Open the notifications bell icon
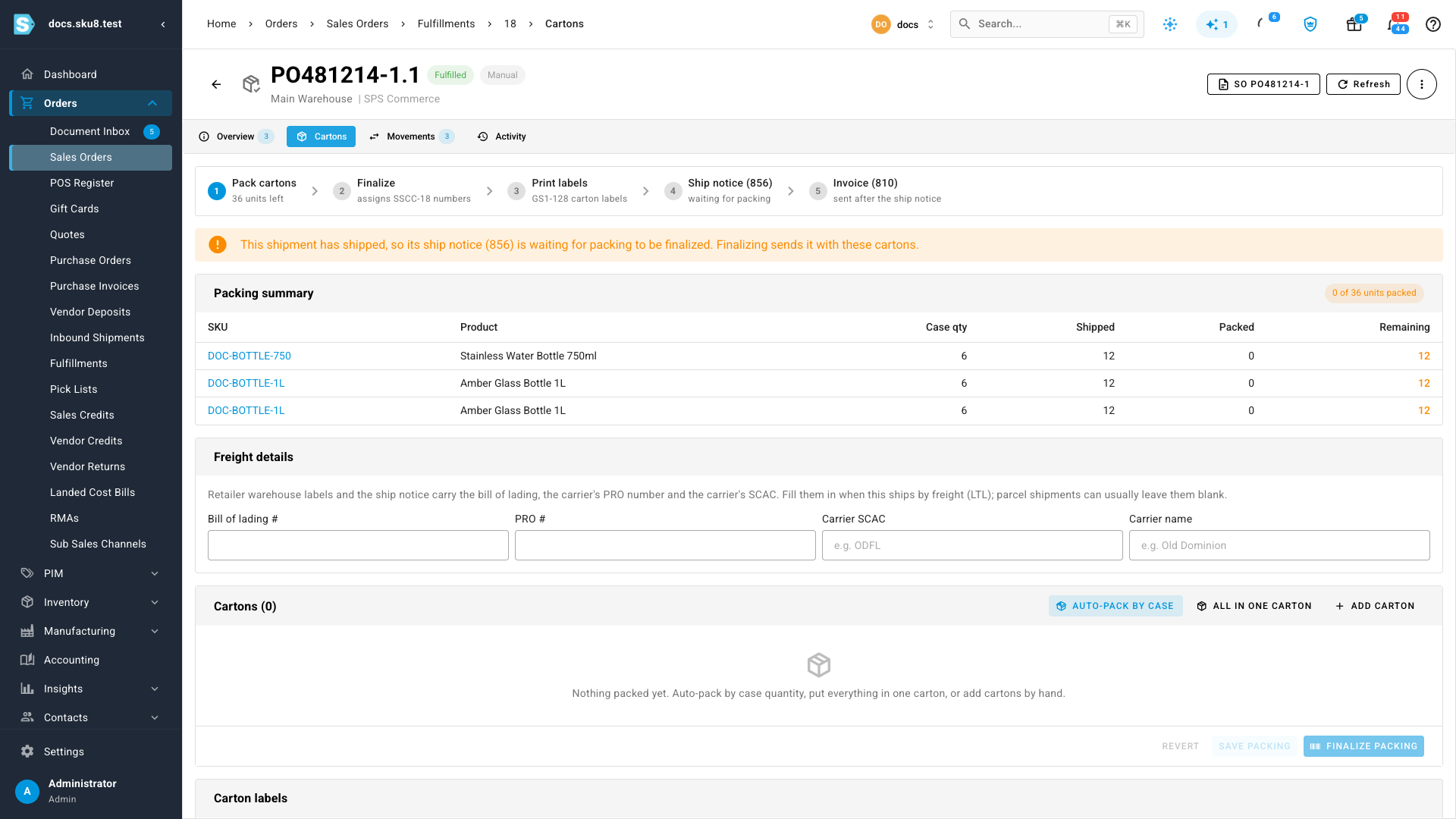This screenshot has width=1456, height=819. (x=1394, y=24)
